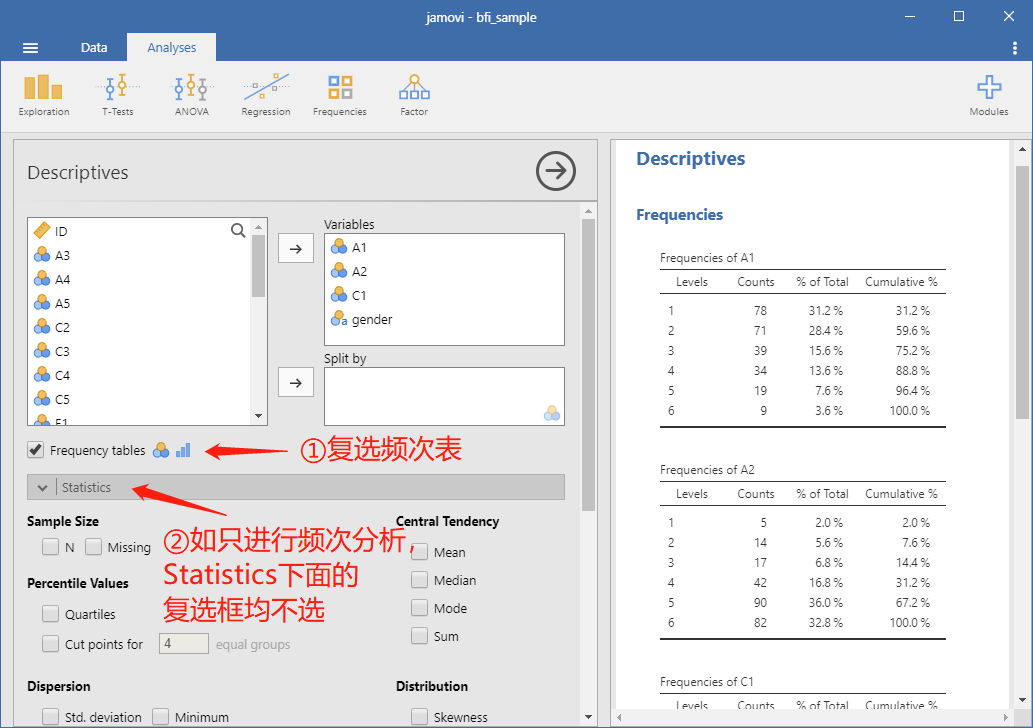Viewport: 1033px width, 728px height.
Task: Click the arrow button to add to Split by
Action: [x=296, y=383]
